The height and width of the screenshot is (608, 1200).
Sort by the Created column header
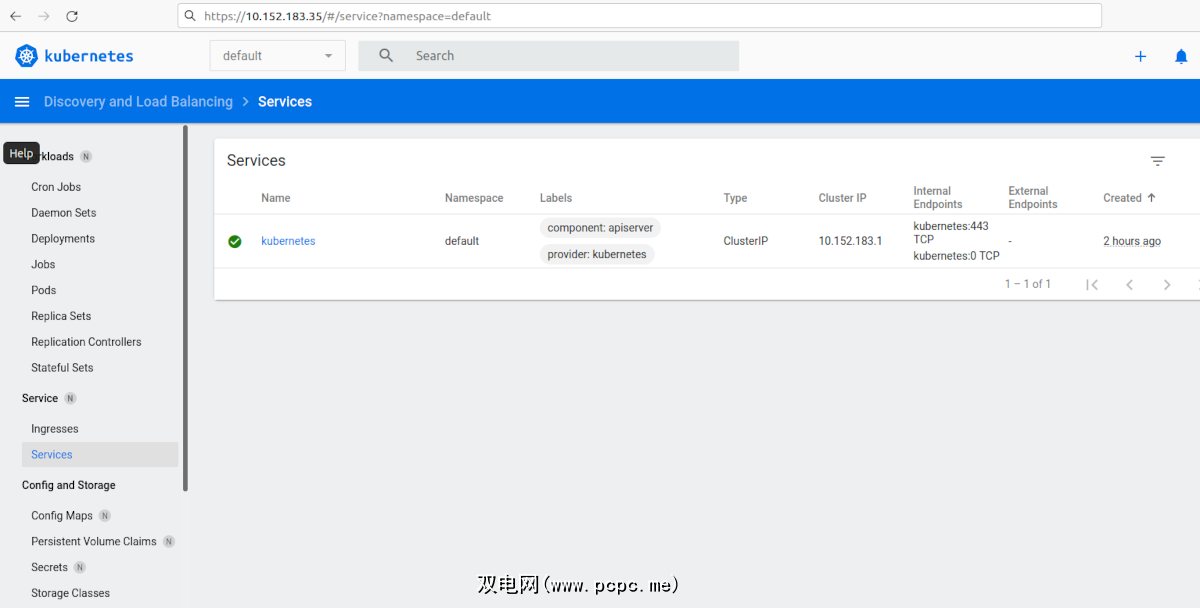(x=1122, y=198)
